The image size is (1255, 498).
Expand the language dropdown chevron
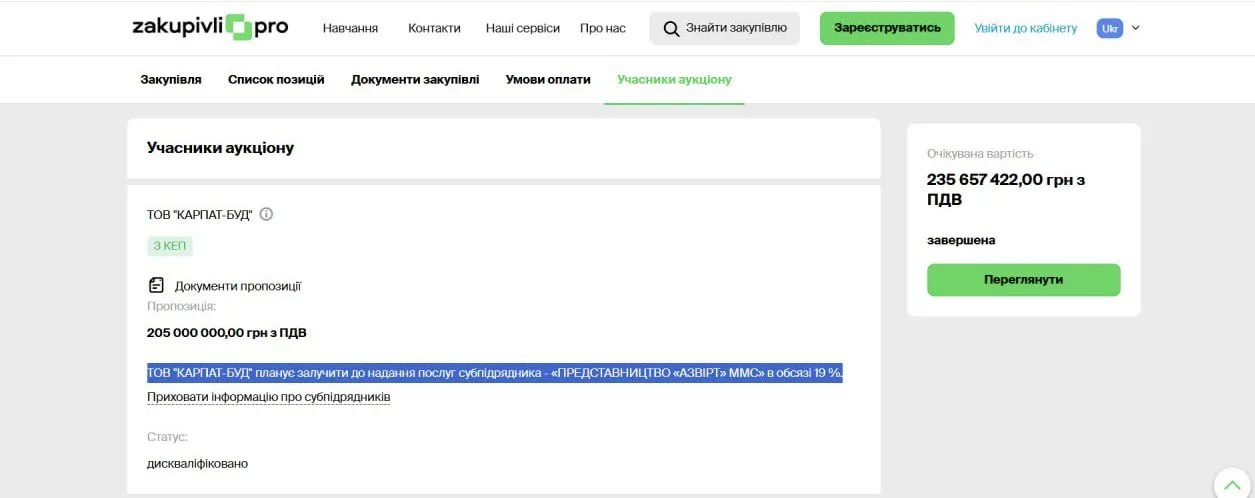1136,28
